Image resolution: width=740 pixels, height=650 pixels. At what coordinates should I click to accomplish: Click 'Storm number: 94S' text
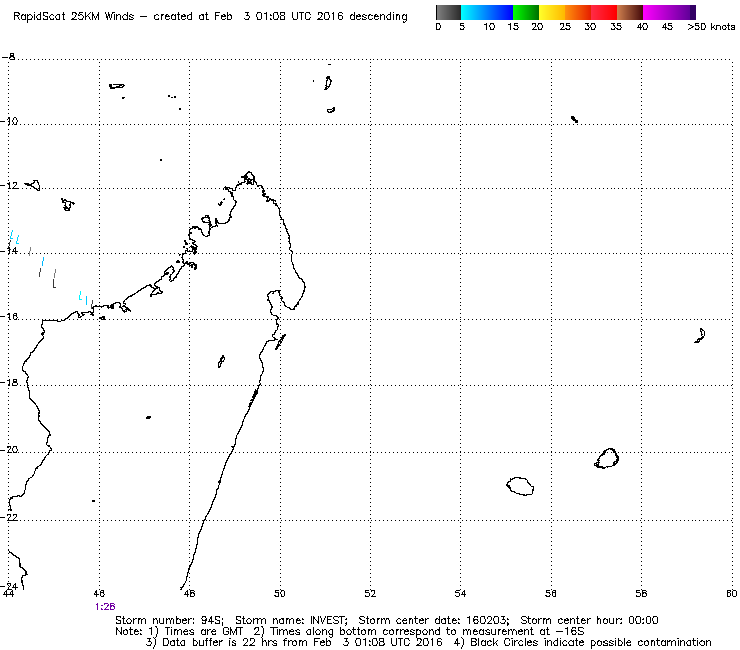point(169,620)
